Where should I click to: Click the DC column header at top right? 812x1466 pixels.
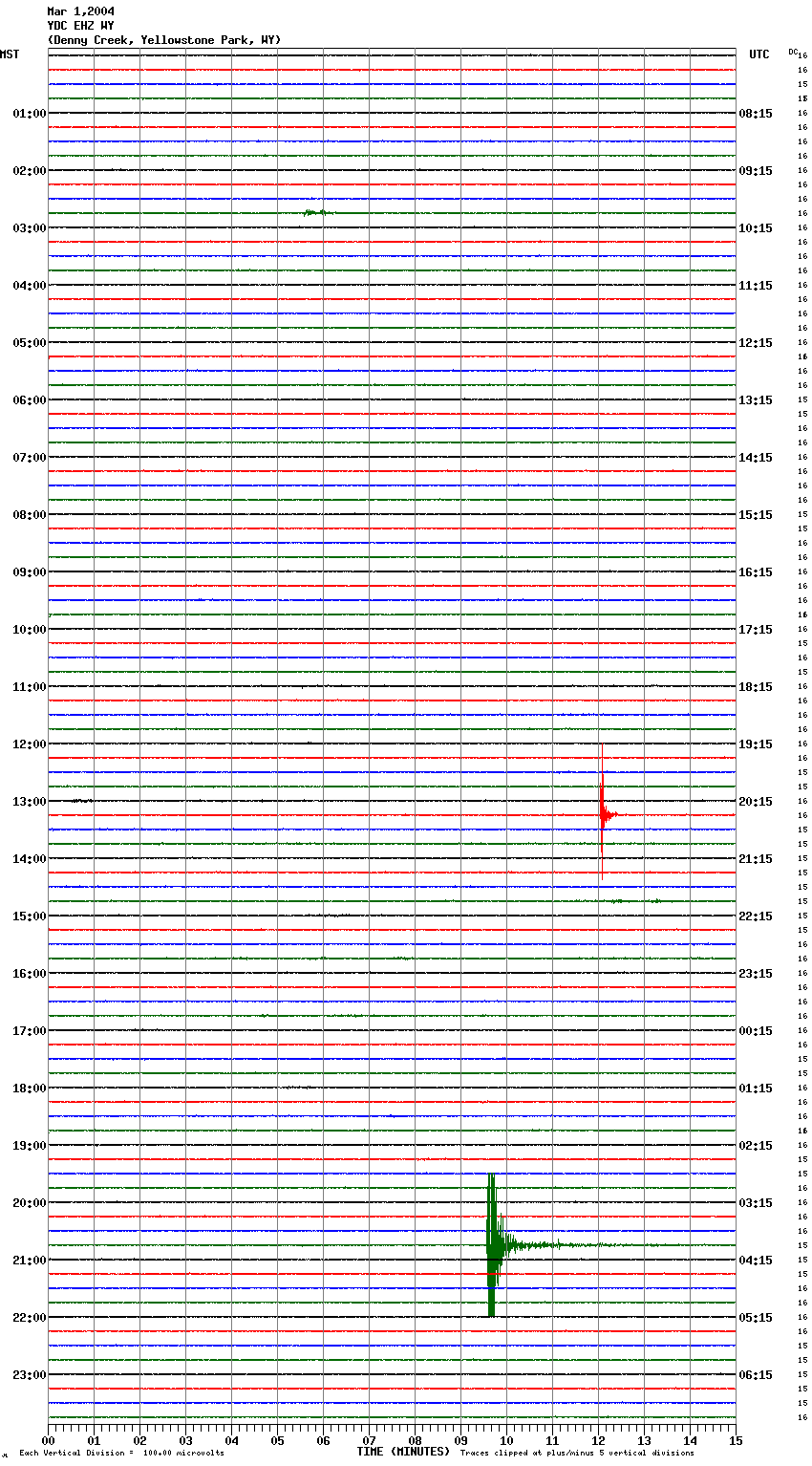click(x=793, y=52)
